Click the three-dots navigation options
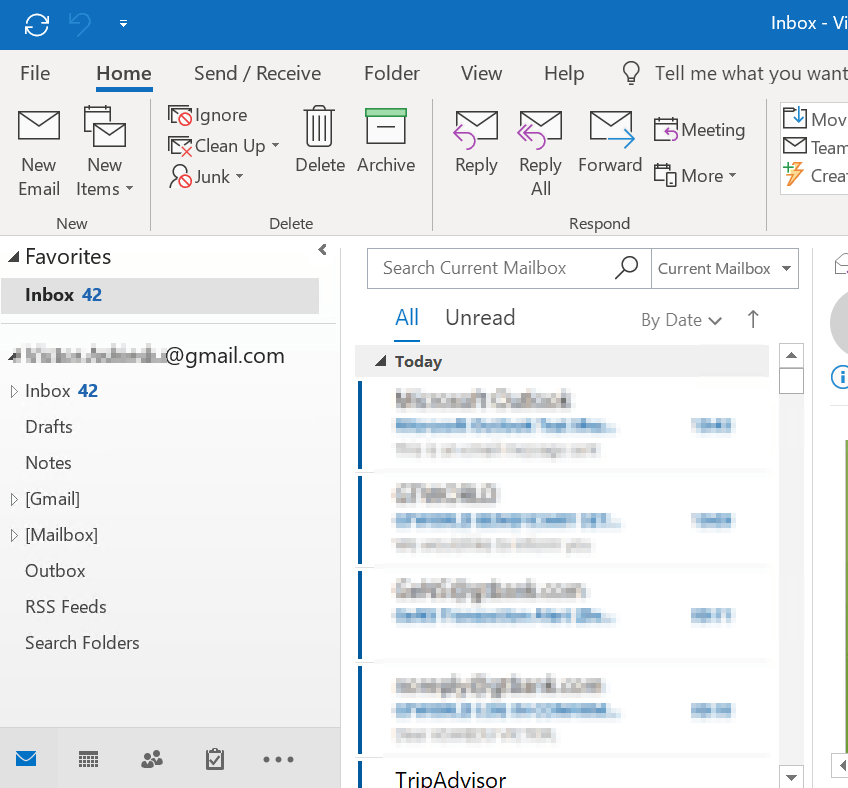This screenshot has height=788, width=848. coord(278,759)
